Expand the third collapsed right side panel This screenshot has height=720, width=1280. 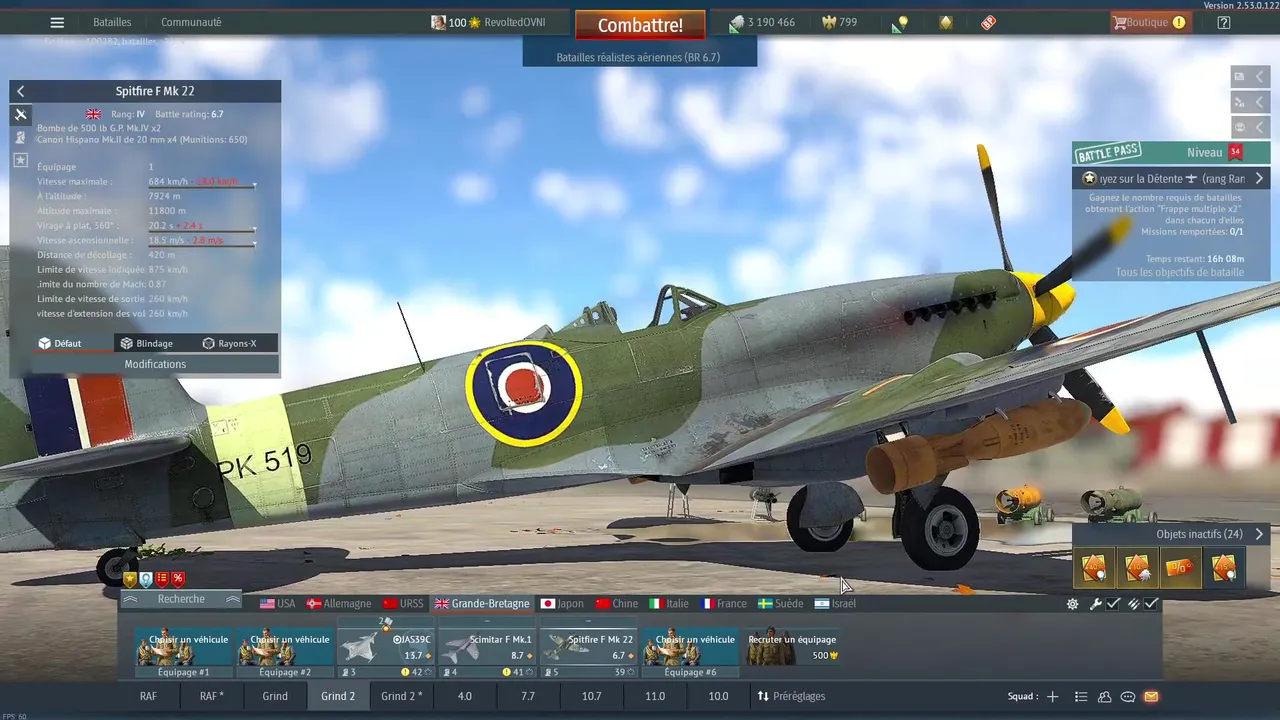[1250, 127]
